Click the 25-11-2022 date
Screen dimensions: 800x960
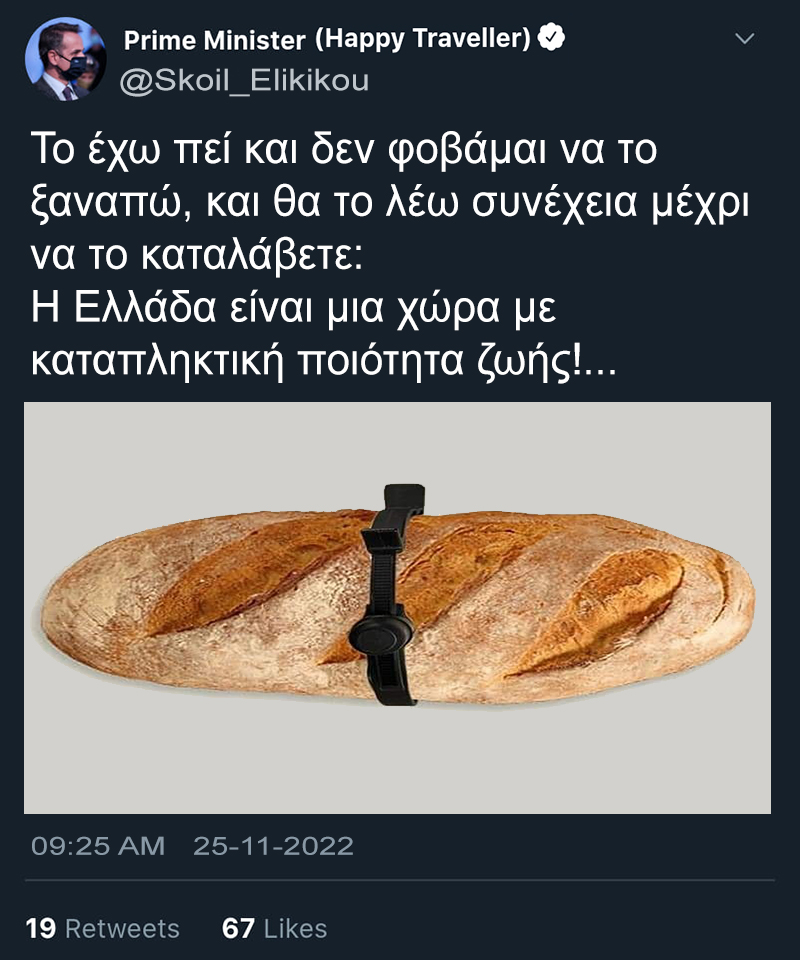274,846
